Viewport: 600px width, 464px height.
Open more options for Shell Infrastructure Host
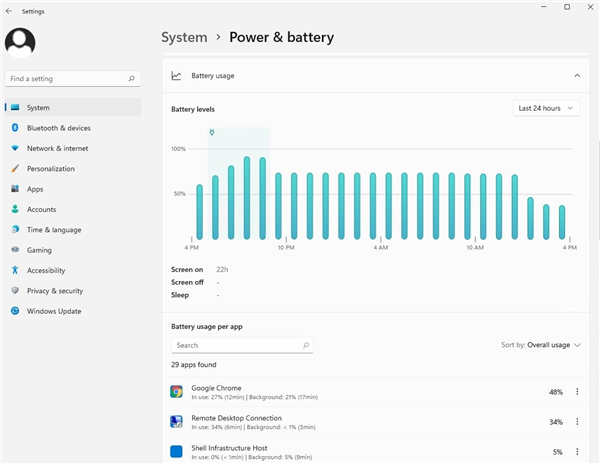click(x=578, y=452)
